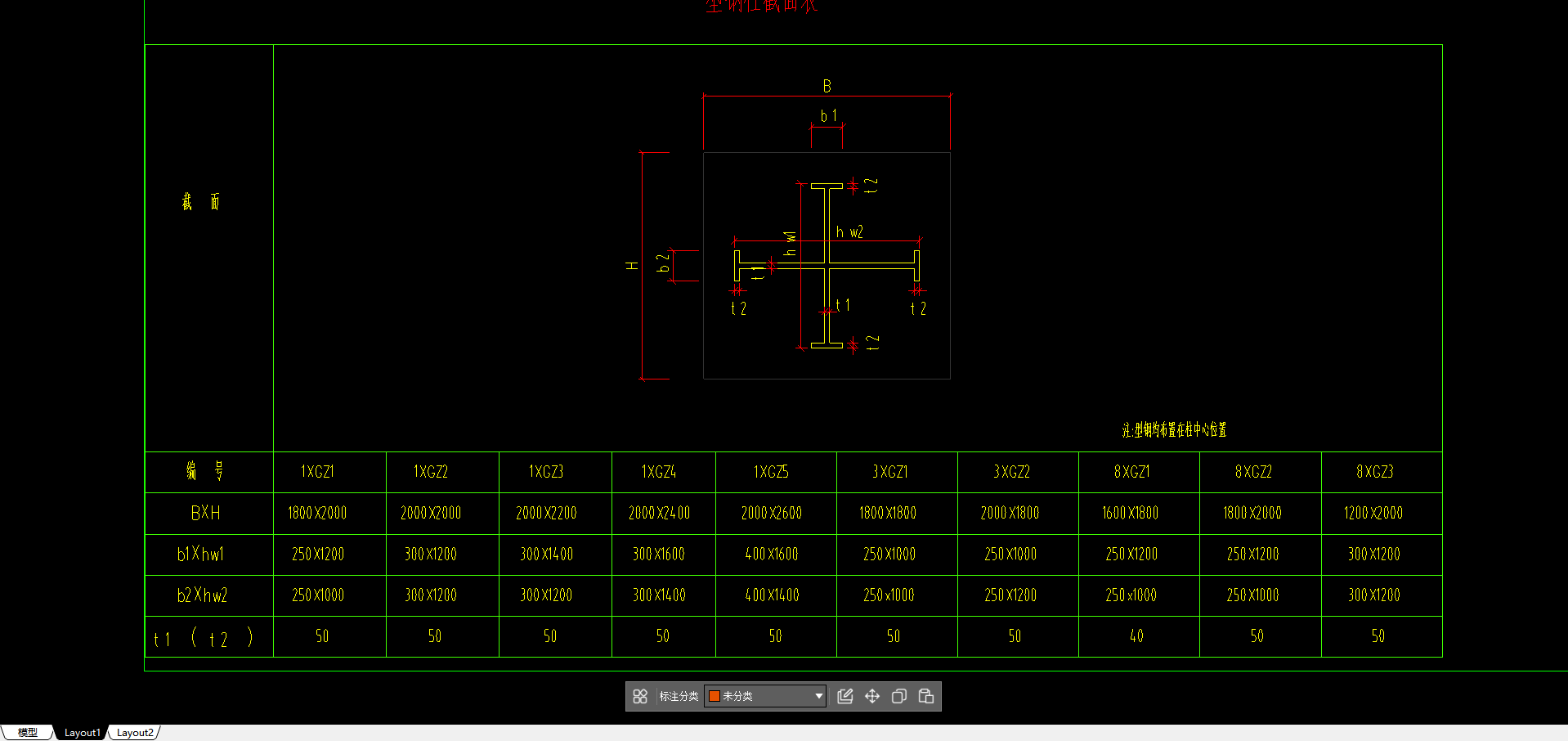Click the 编号 row label
This screenshot has height=741, width=1568.
coord(205,471)
